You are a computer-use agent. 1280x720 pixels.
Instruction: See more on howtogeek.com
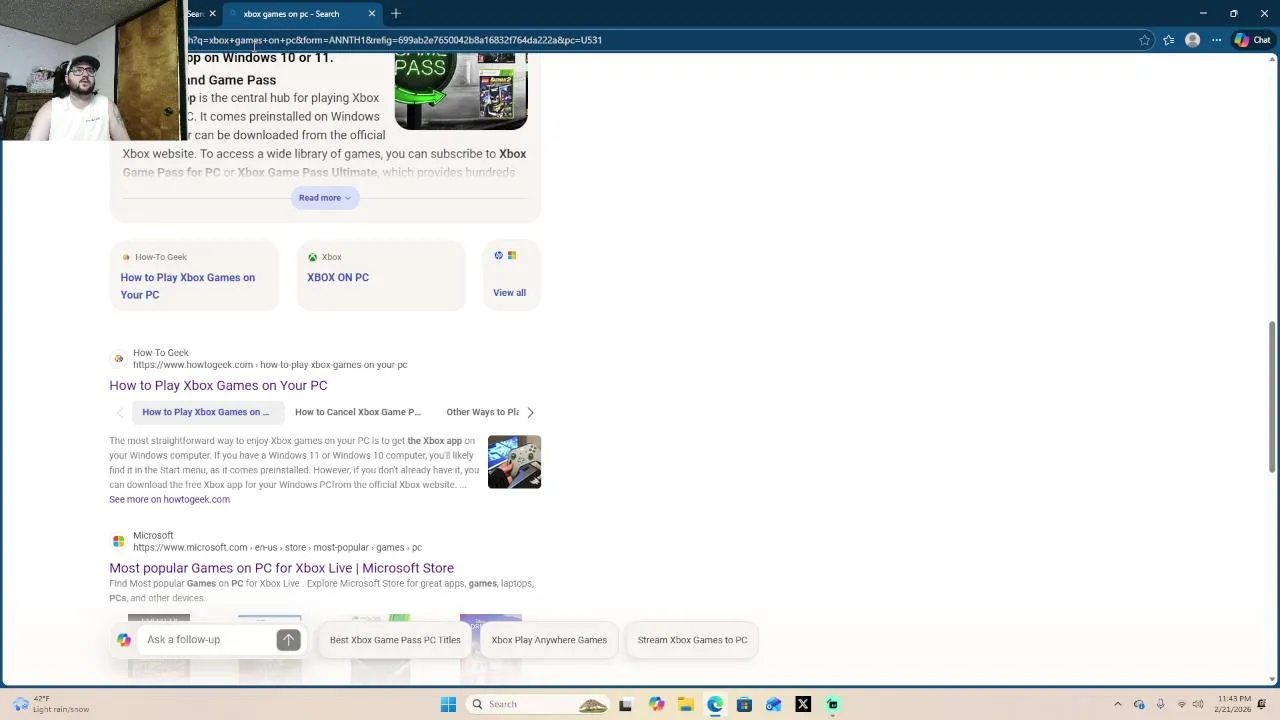click(x=169, y=499)
